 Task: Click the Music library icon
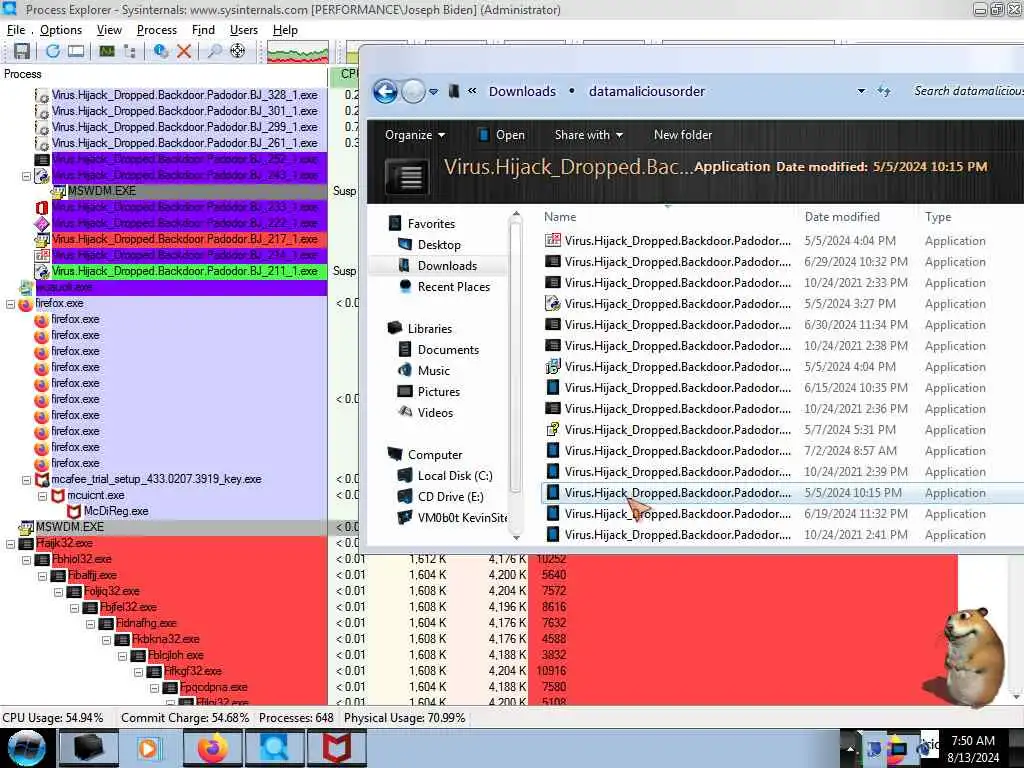[x=405, y=370]
